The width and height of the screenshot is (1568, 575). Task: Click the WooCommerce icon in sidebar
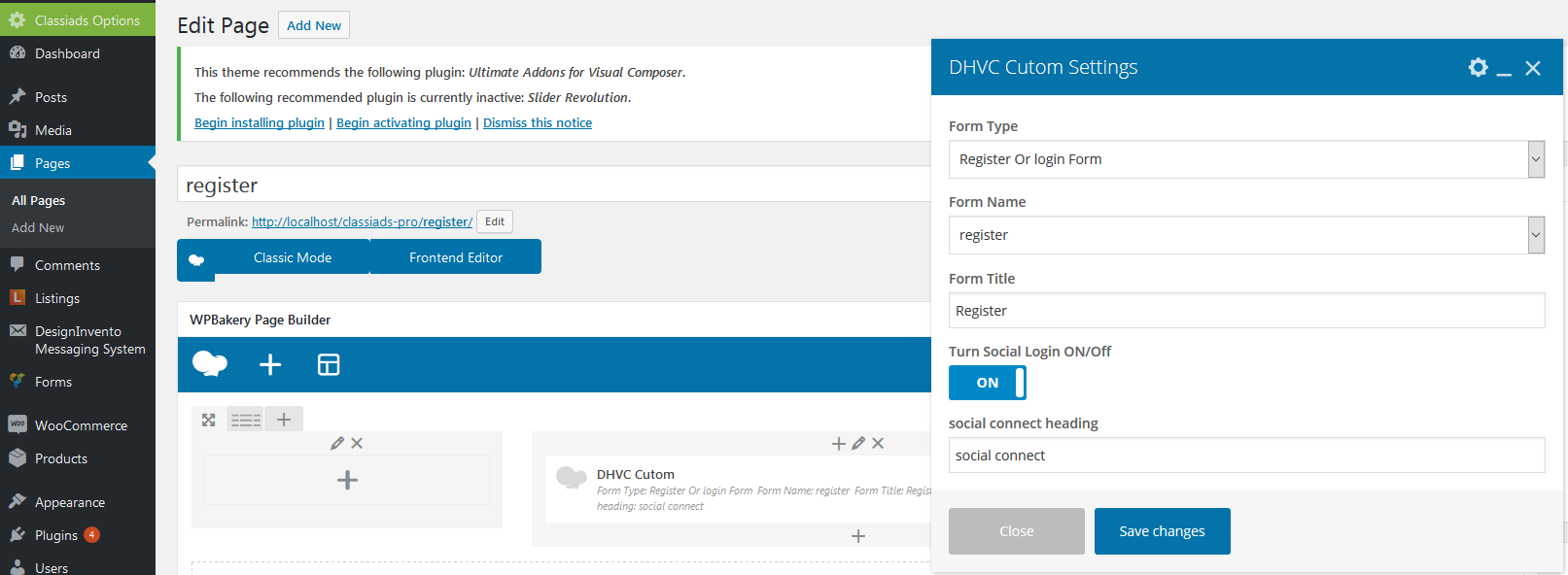coord(17,424)
